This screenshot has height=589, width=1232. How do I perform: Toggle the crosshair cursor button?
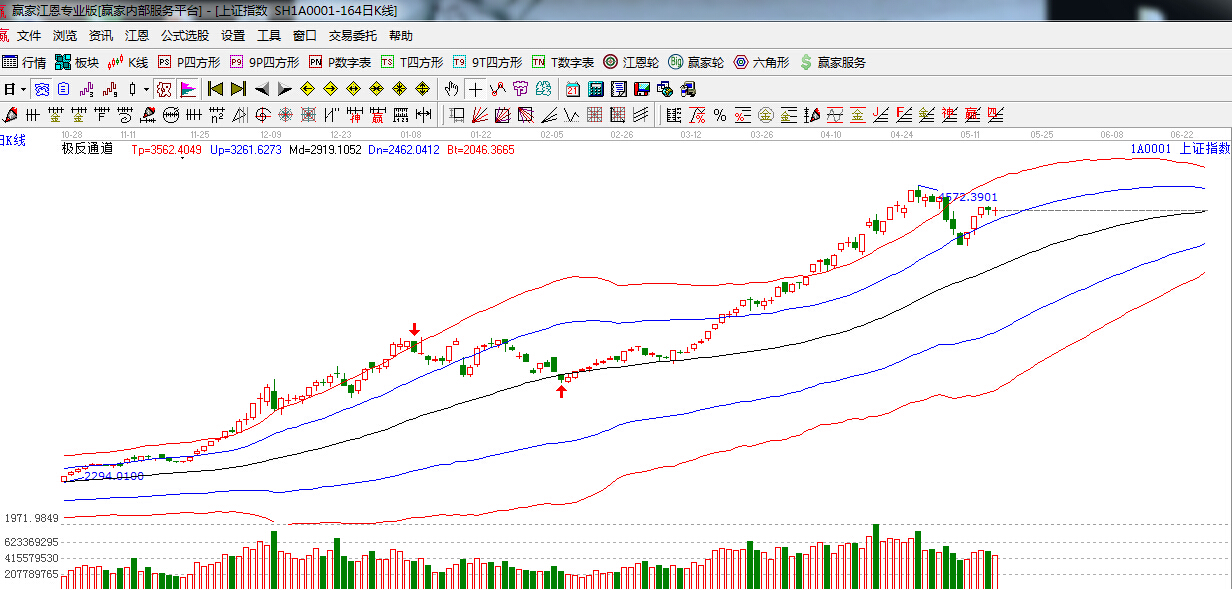(x=476, y=89)
